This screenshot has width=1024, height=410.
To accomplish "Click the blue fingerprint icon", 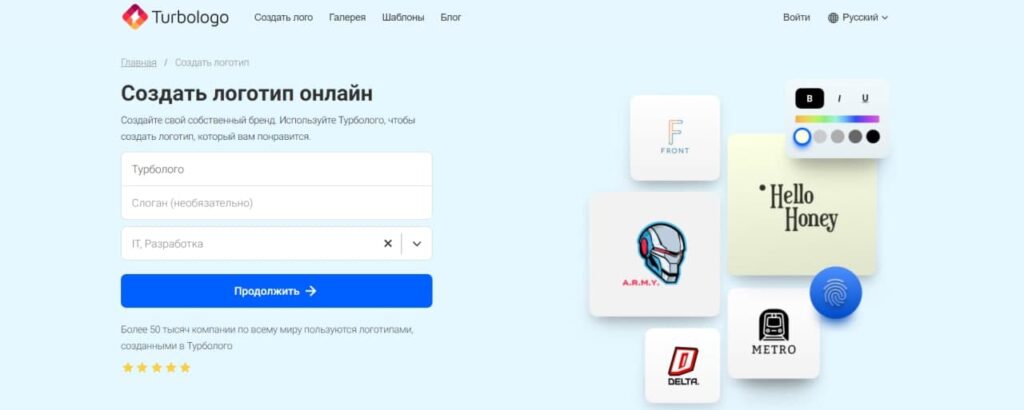I will pos(836,292).
